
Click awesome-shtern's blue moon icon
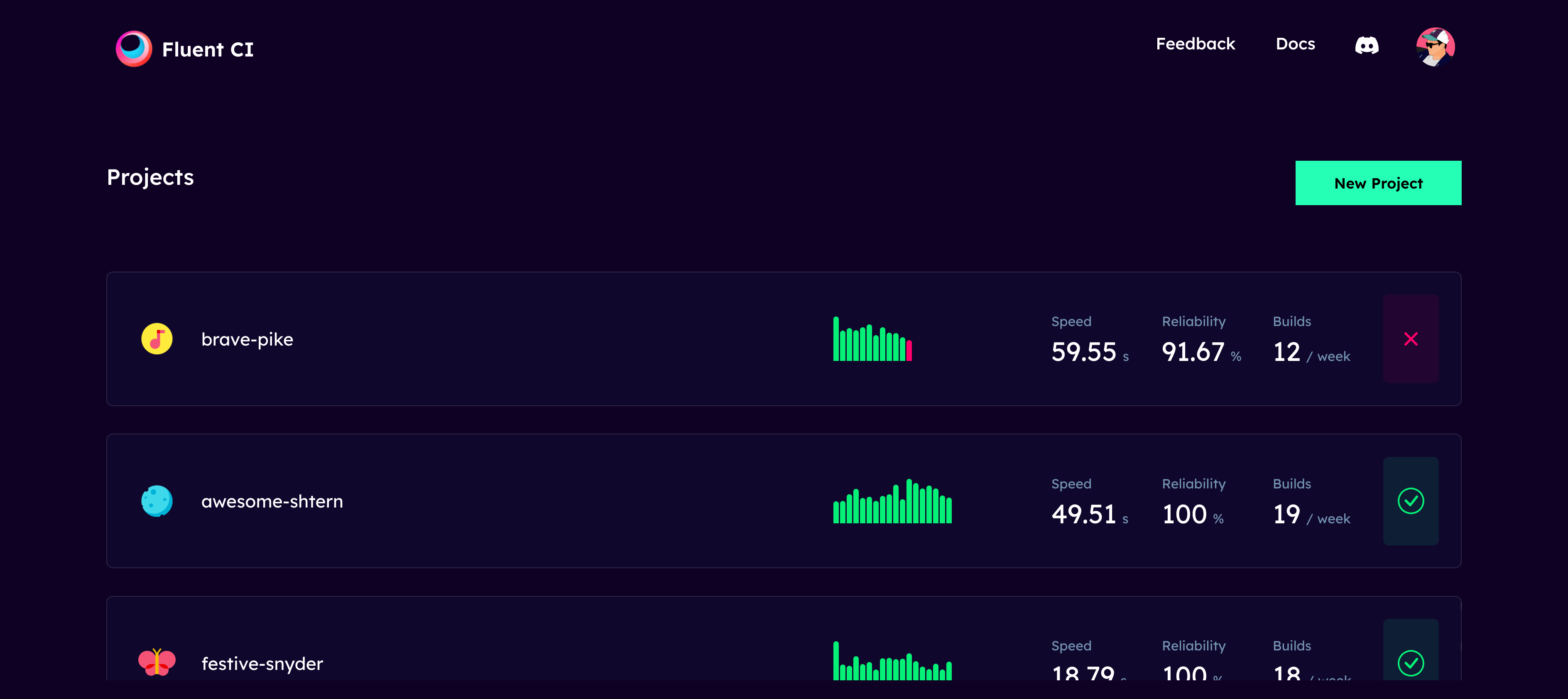[157, 501]
